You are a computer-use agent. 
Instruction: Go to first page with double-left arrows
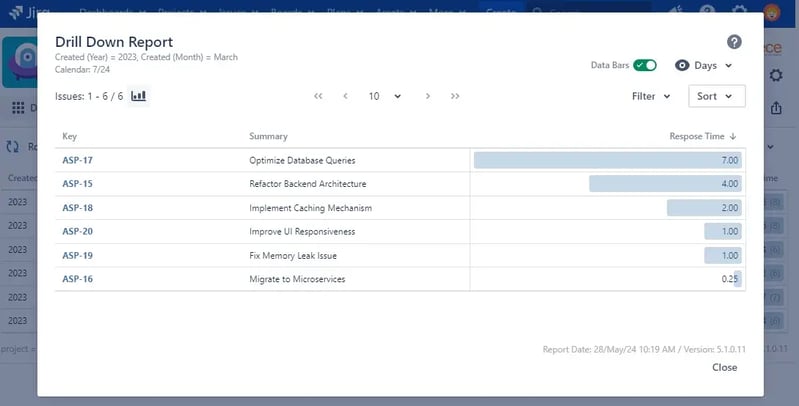[318, 96]
